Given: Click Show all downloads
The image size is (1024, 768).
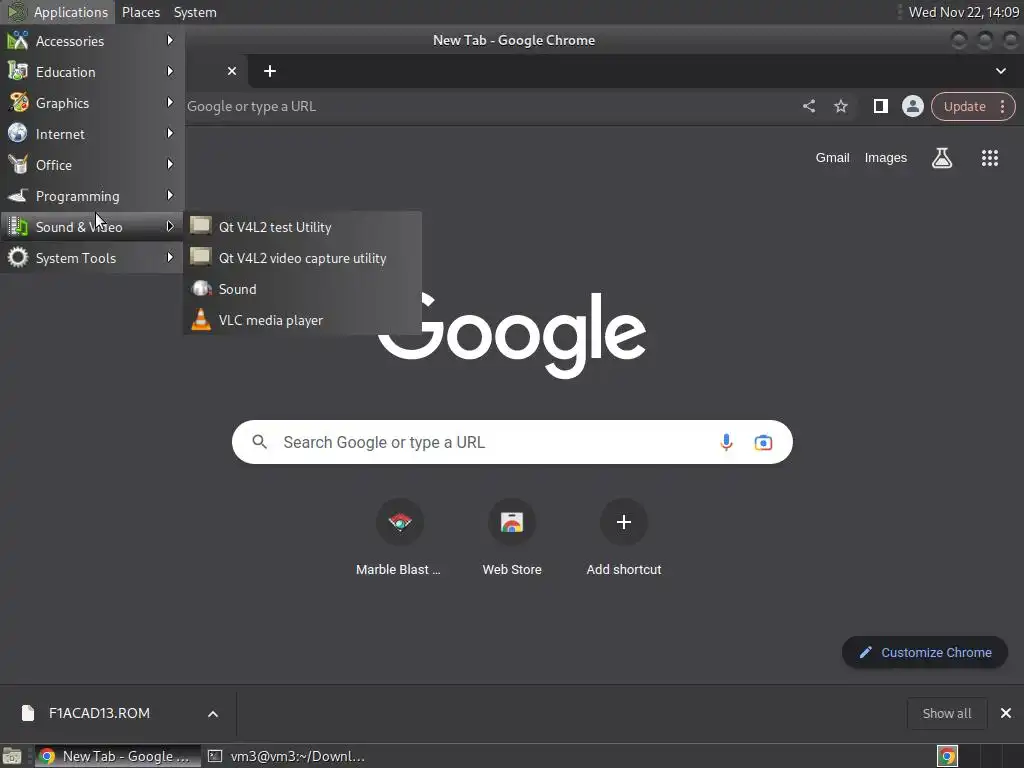Looking at the screenshot, I should (x=946, y=713).
